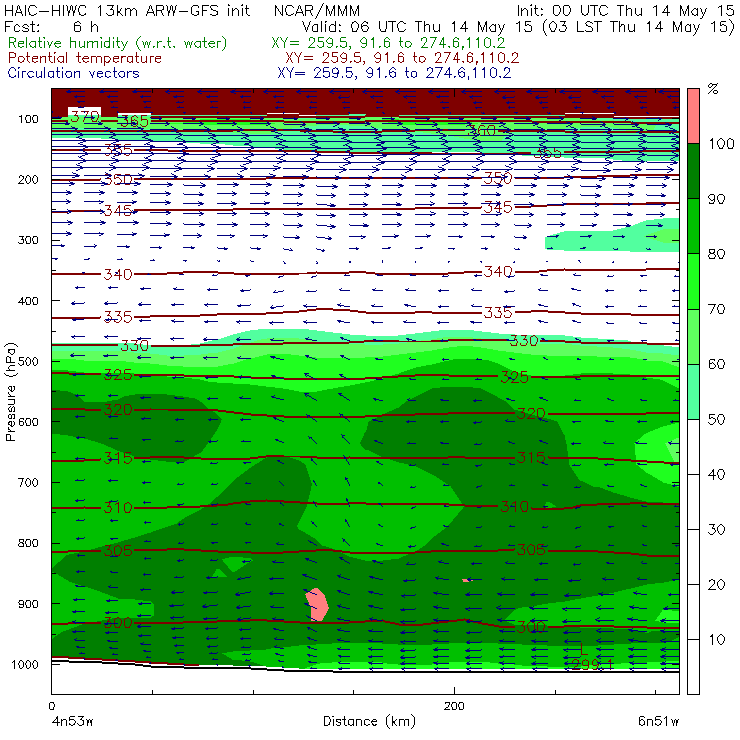Click the colorbar "10" percent label
The image size is (740, 740).
[716, 639]
